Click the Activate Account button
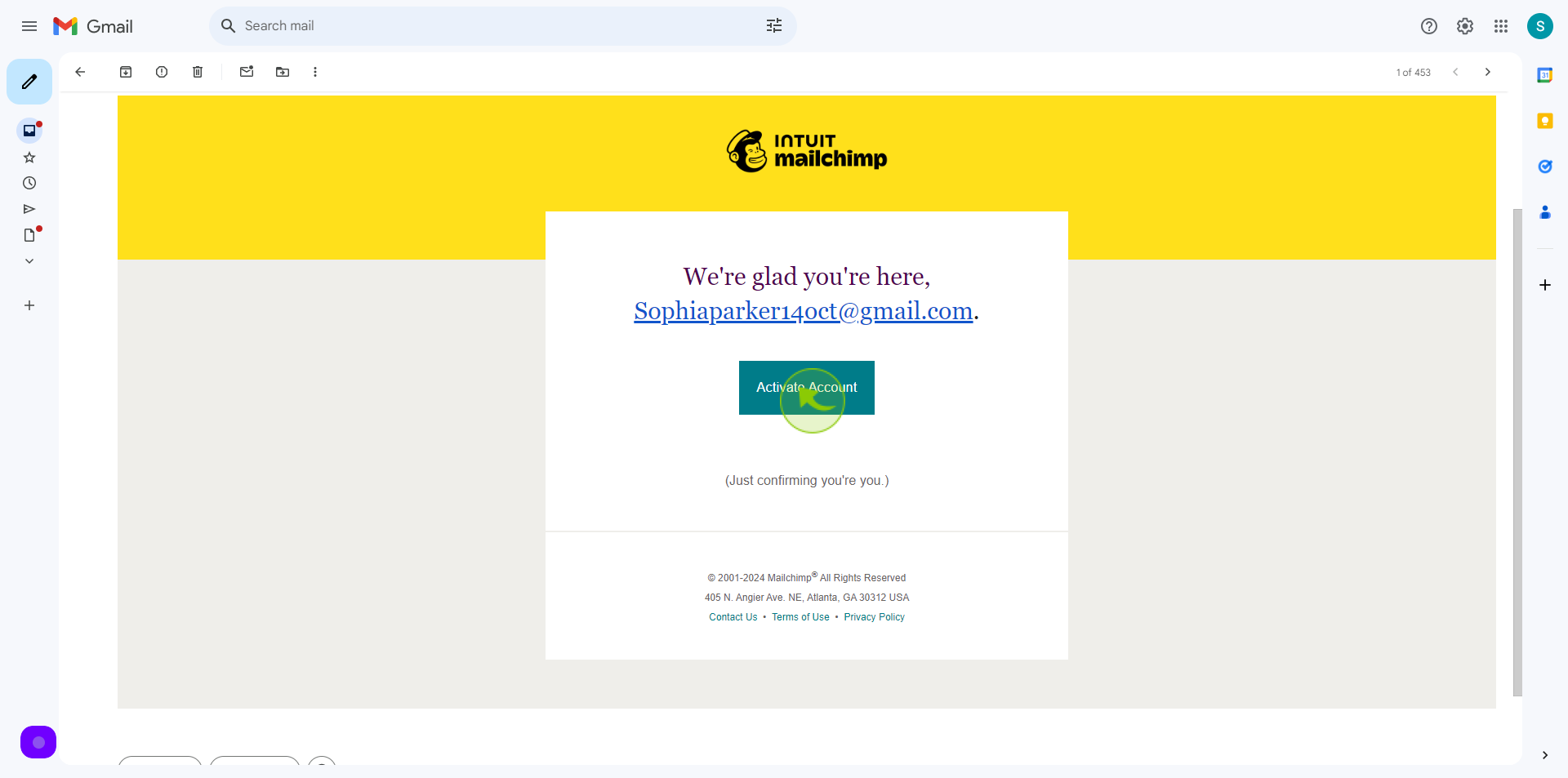Viewport: 1568px width, 778px height. (x=807, y=388)
